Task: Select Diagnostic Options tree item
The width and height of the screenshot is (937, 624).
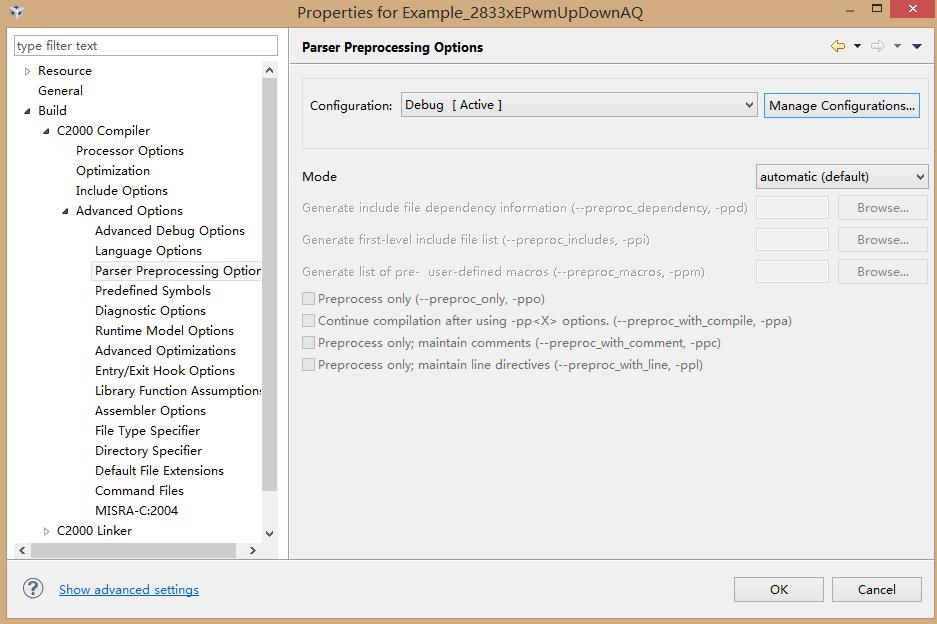Action: pos(150,311)
